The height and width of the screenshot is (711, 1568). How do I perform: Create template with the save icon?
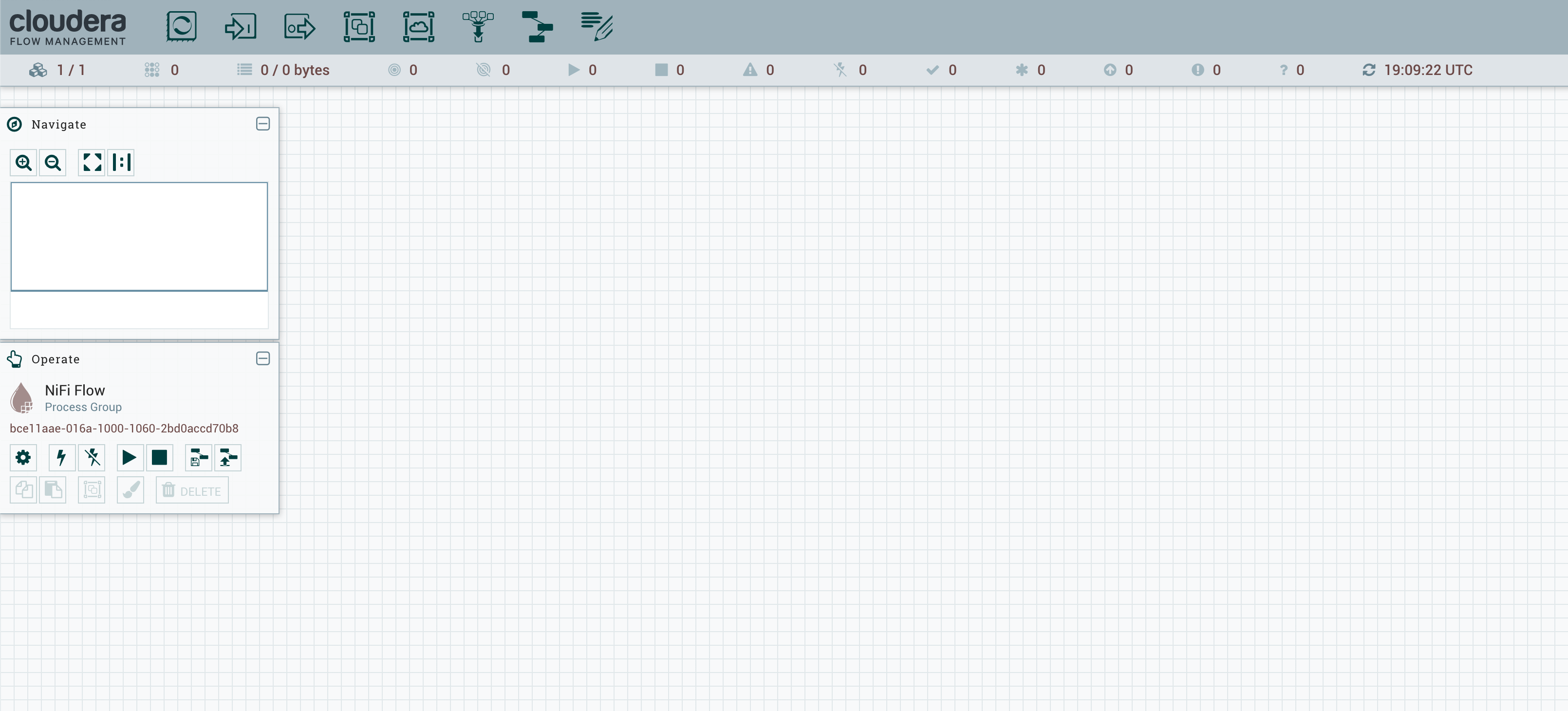(198, 457)
